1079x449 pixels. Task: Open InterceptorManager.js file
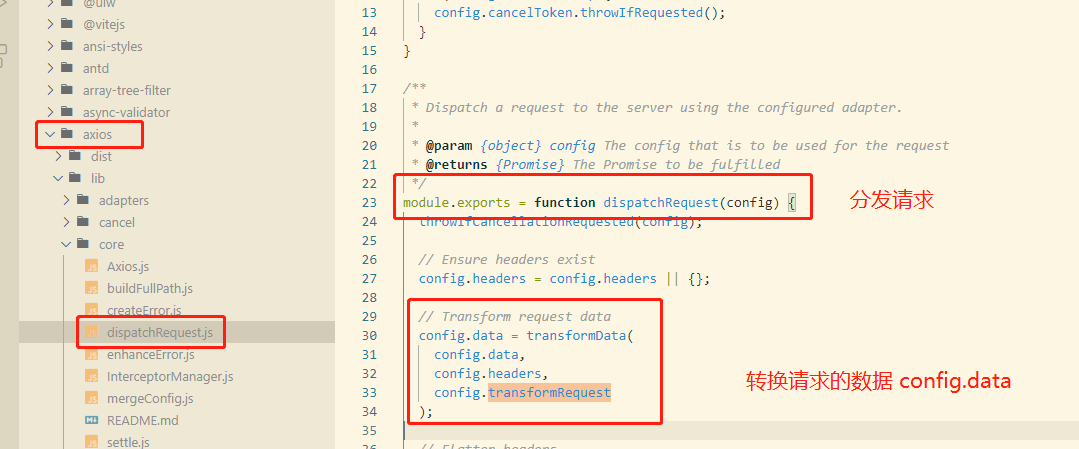click(170, 377)
